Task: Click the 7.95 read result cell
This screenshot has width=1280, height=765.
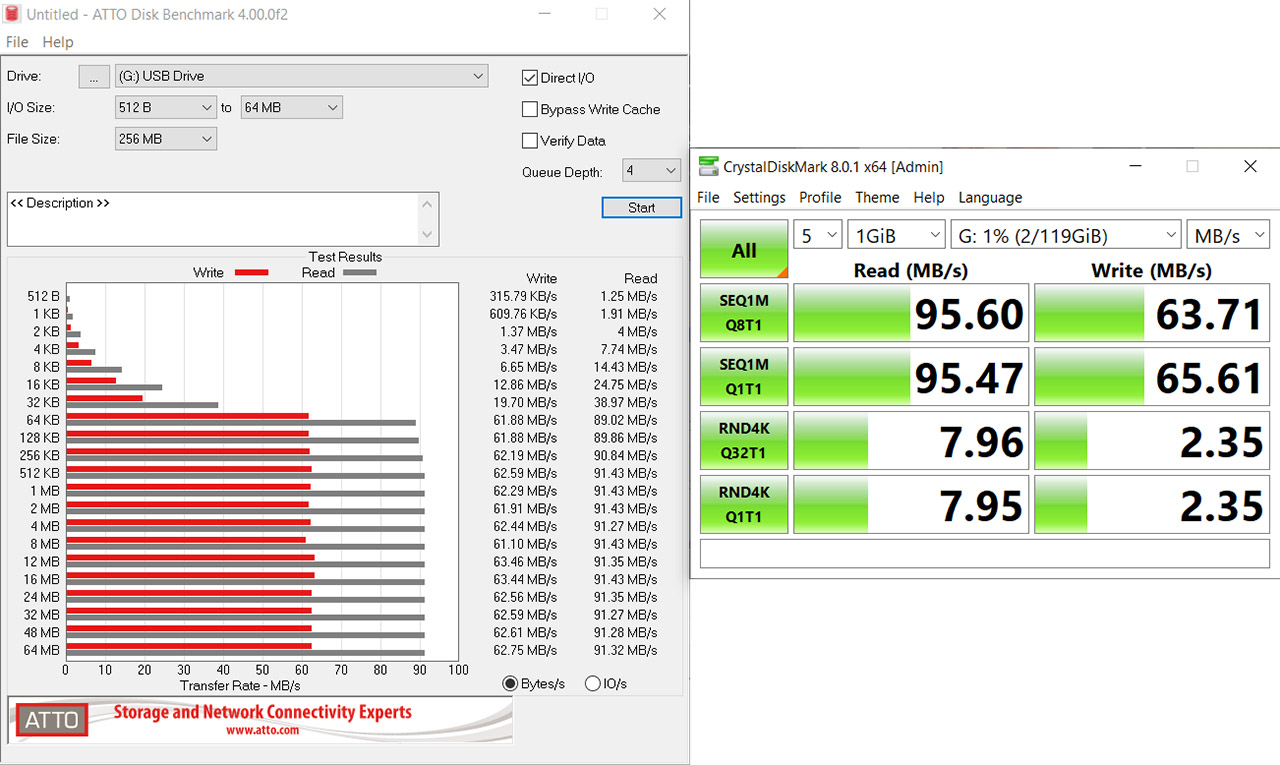Action: click(911, 505)
